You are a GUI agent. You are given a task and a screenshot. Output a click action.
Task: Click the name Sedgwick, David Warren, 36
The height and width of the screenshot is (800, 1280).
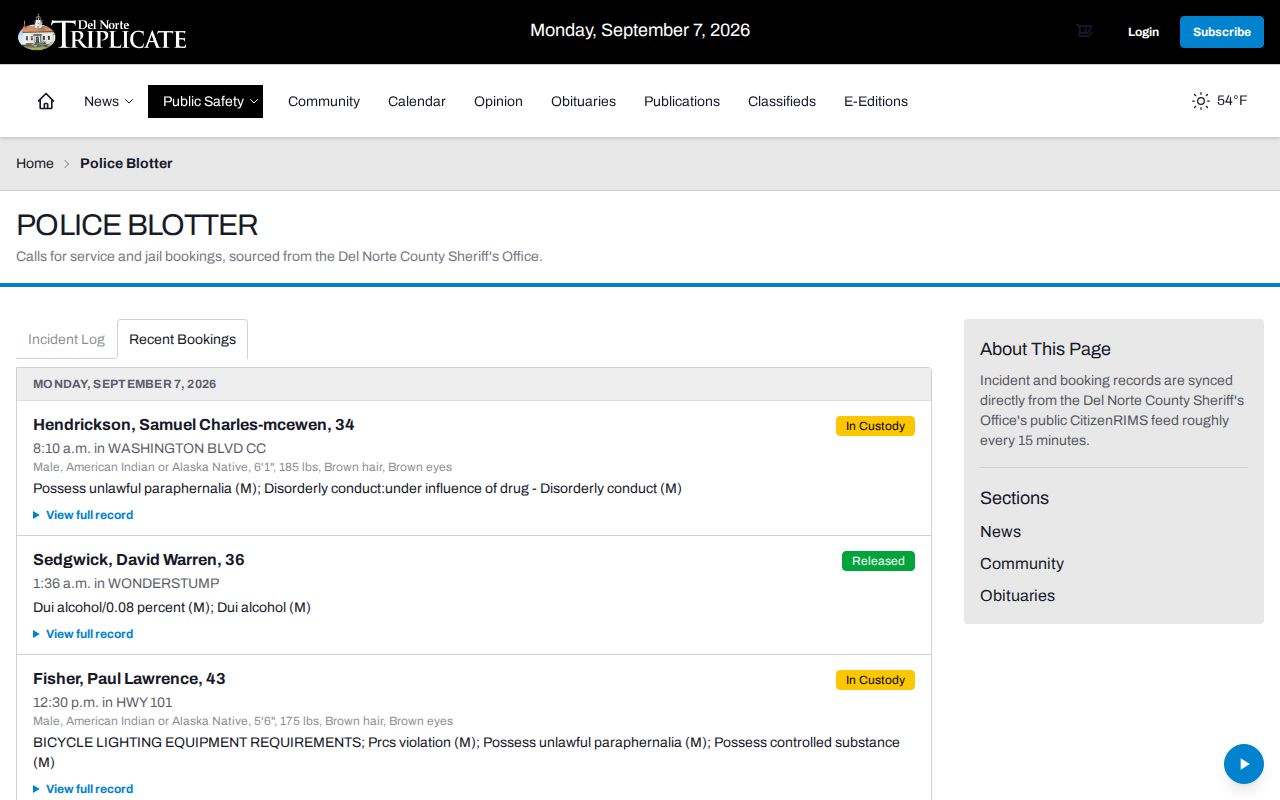[139, 560]
